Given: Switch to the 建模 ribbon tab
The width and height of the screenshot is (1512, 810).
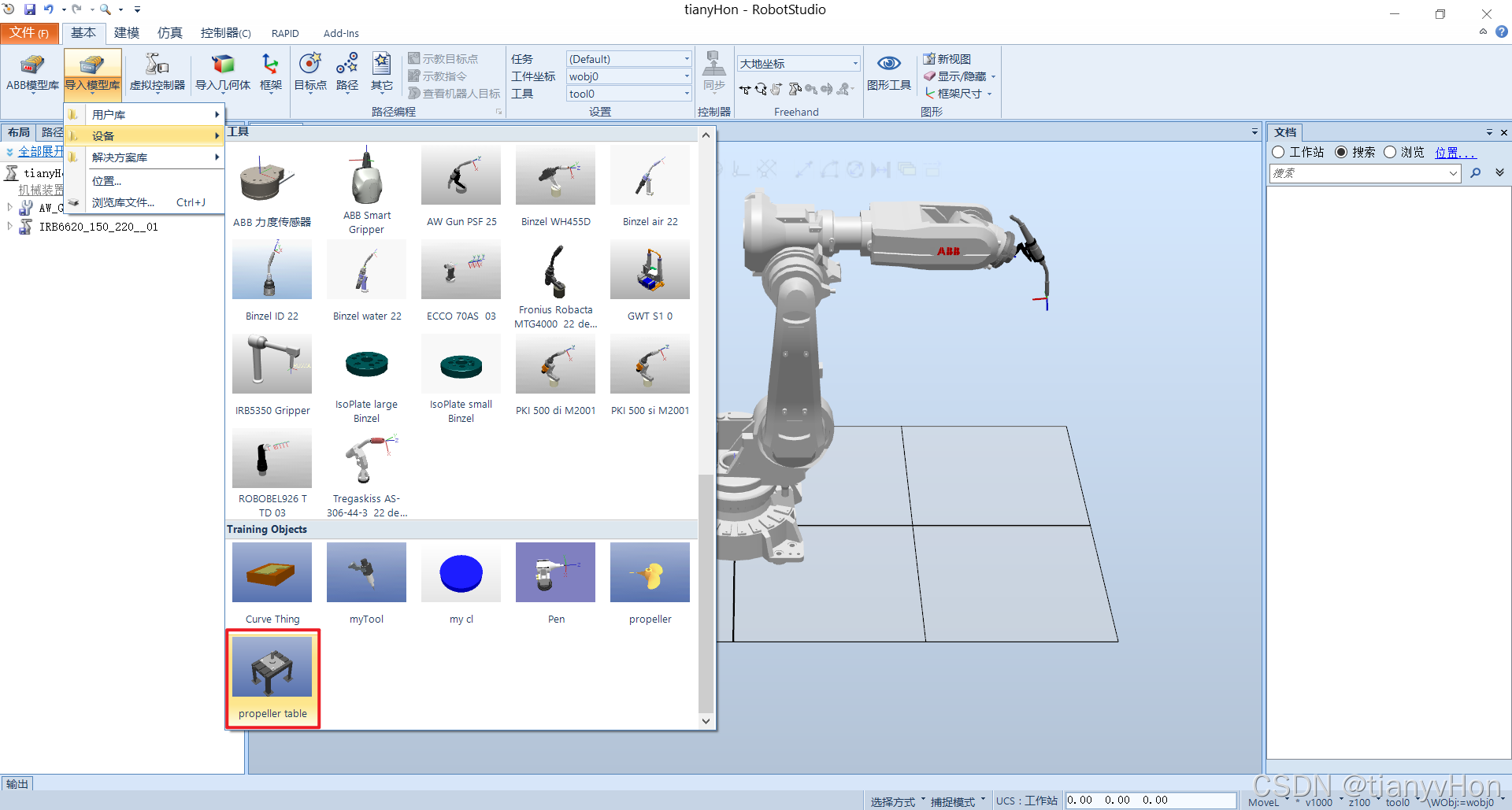Looking at the screenshot, I should (126, 33).
